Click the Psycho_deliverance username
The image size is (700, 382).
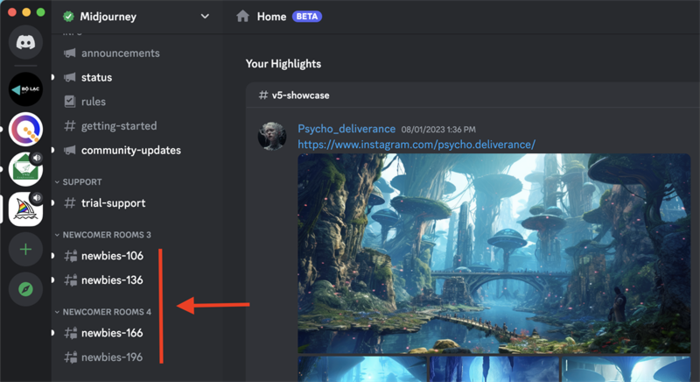click(346, 129)
